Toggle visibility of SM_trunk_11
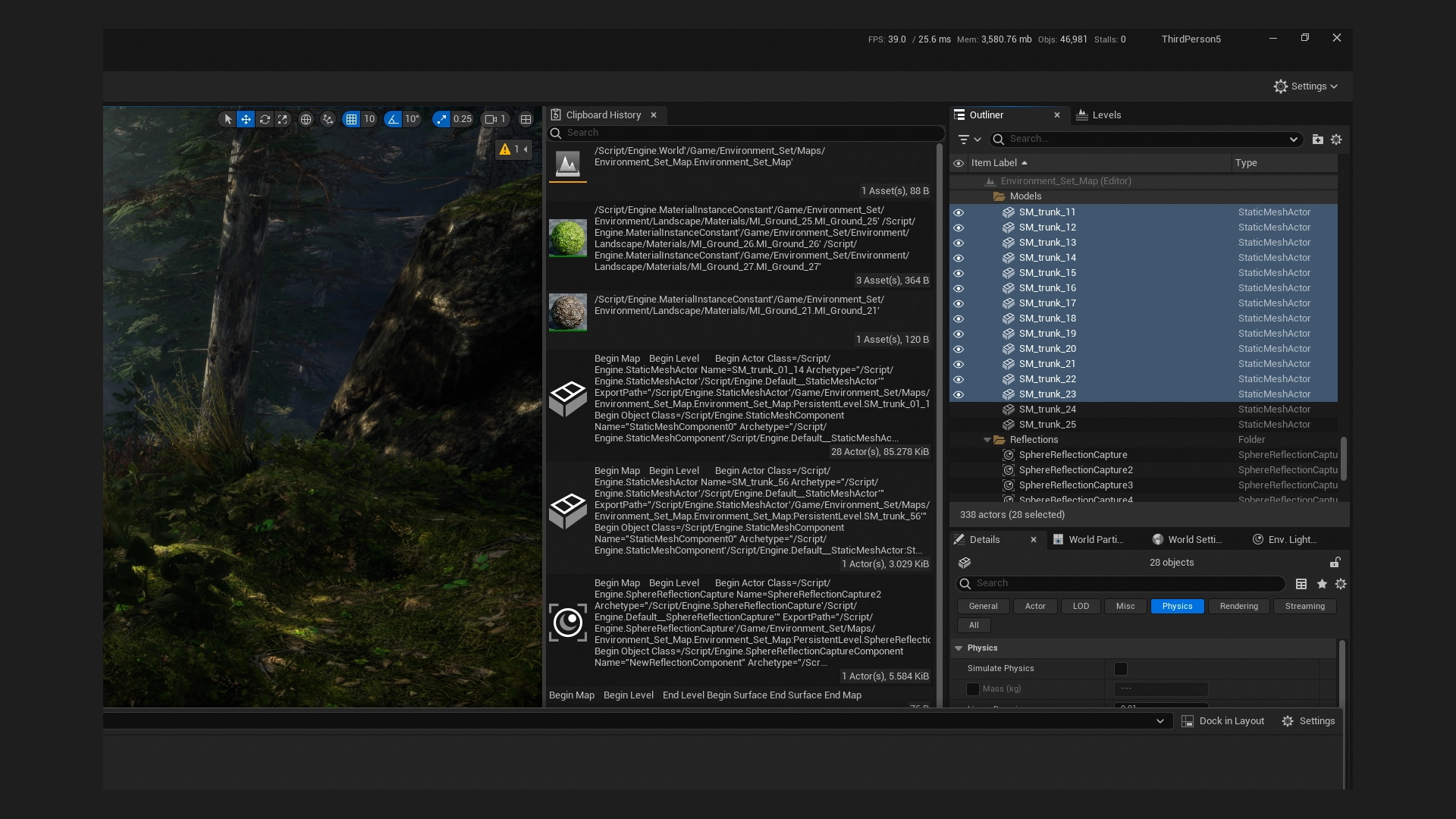 pyautogui.click(x=959, y=213)
